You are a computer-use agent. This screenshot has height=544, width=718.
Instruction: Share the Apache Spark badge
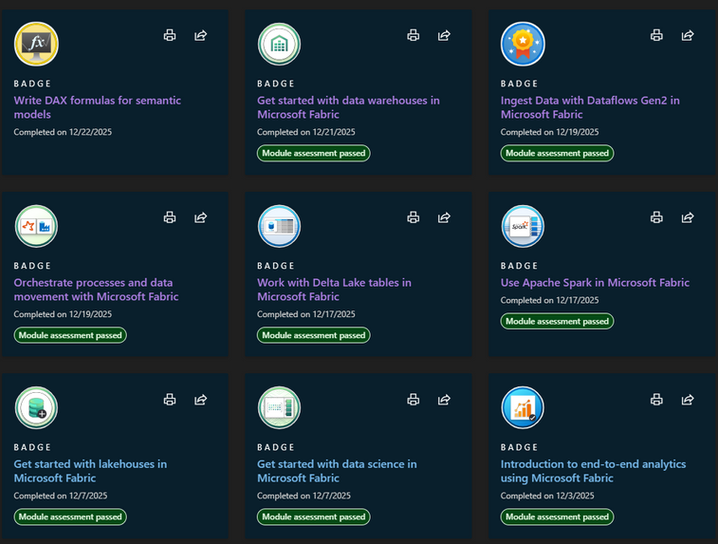pos(688,217)
